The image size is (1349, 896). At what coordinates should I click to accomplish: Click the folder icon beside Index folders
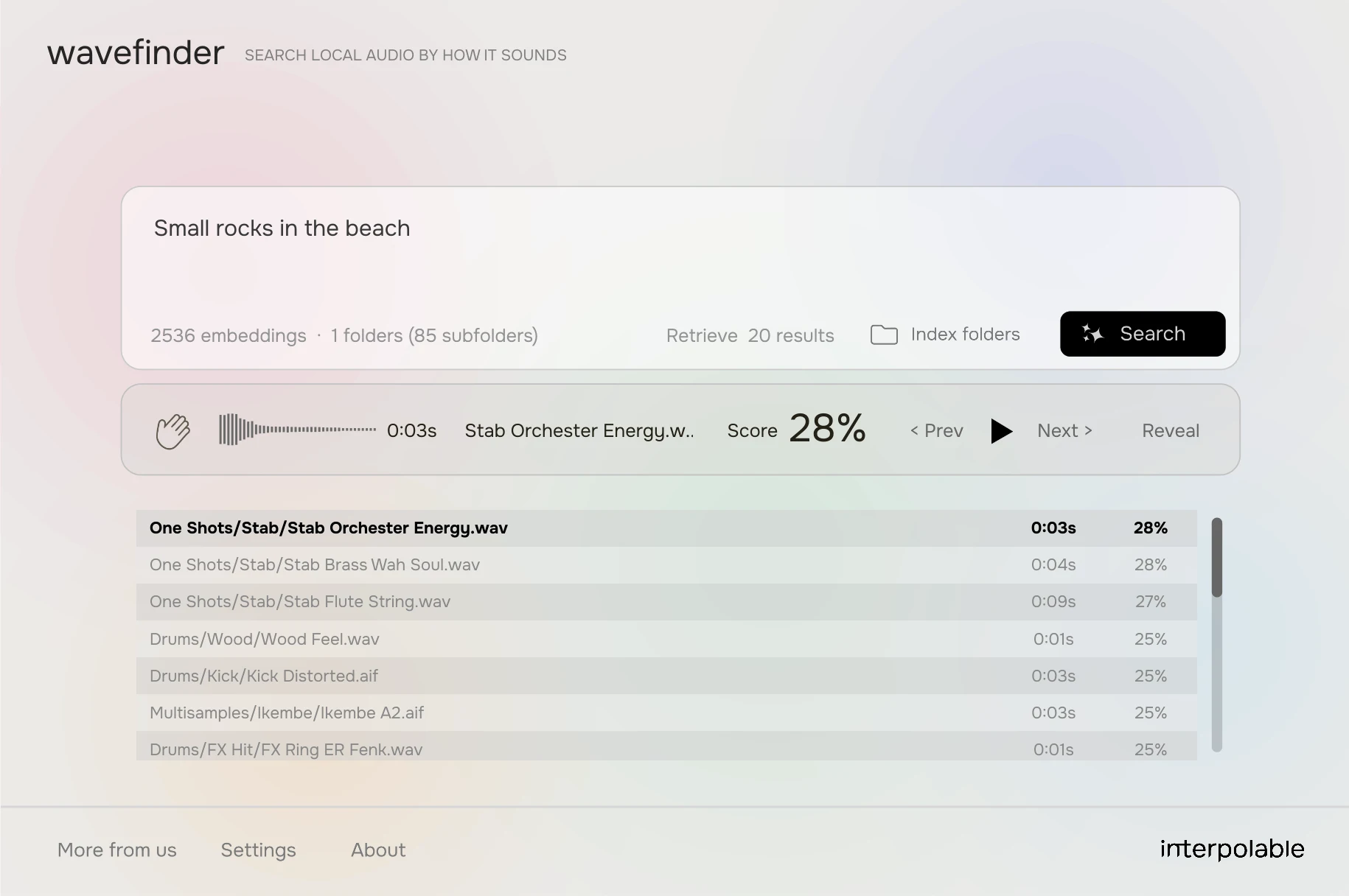click(x=884, y=335)
